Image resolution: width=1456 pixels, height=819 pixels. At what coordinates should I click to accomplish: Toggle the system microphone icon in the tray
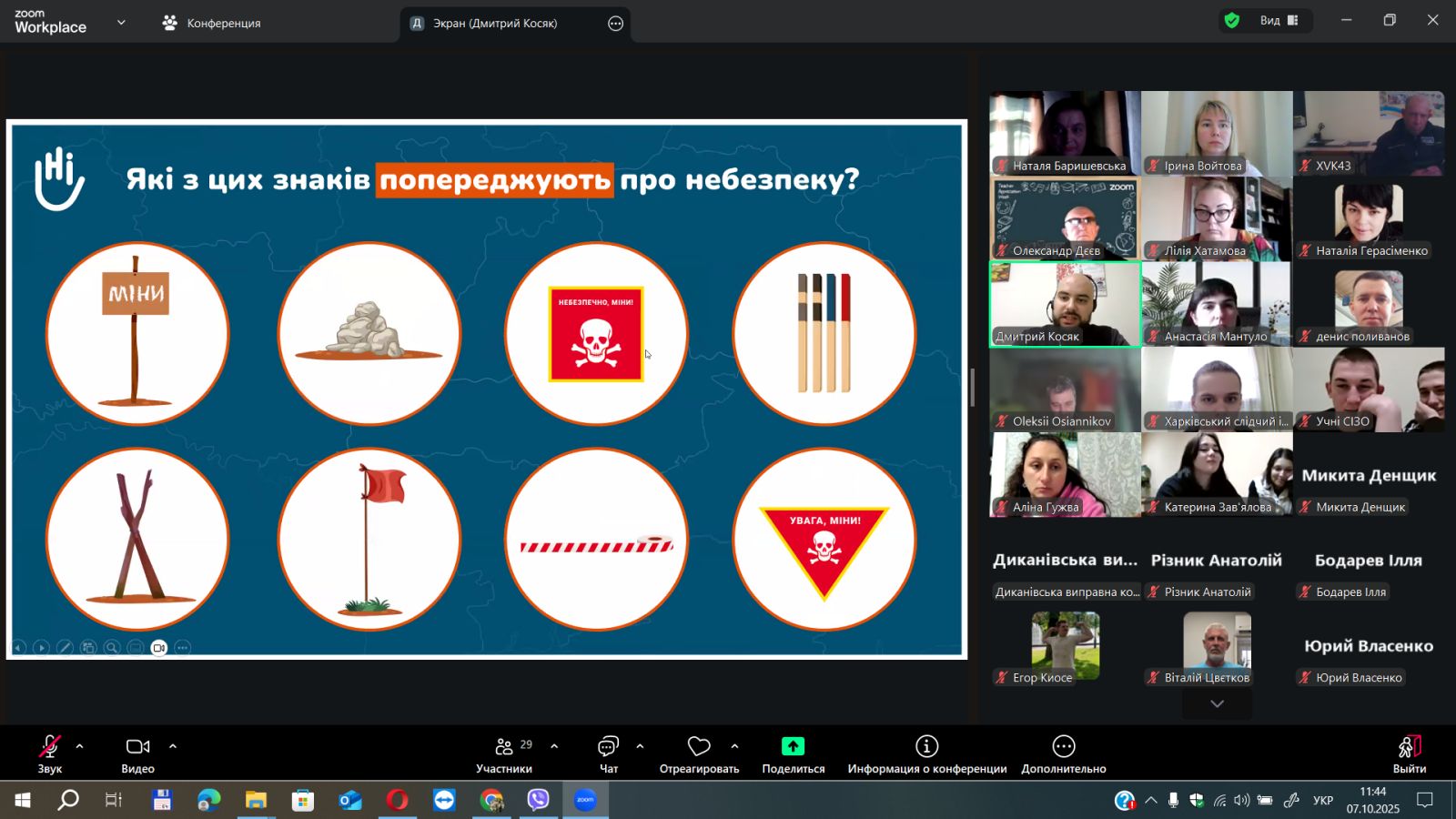1173,801
